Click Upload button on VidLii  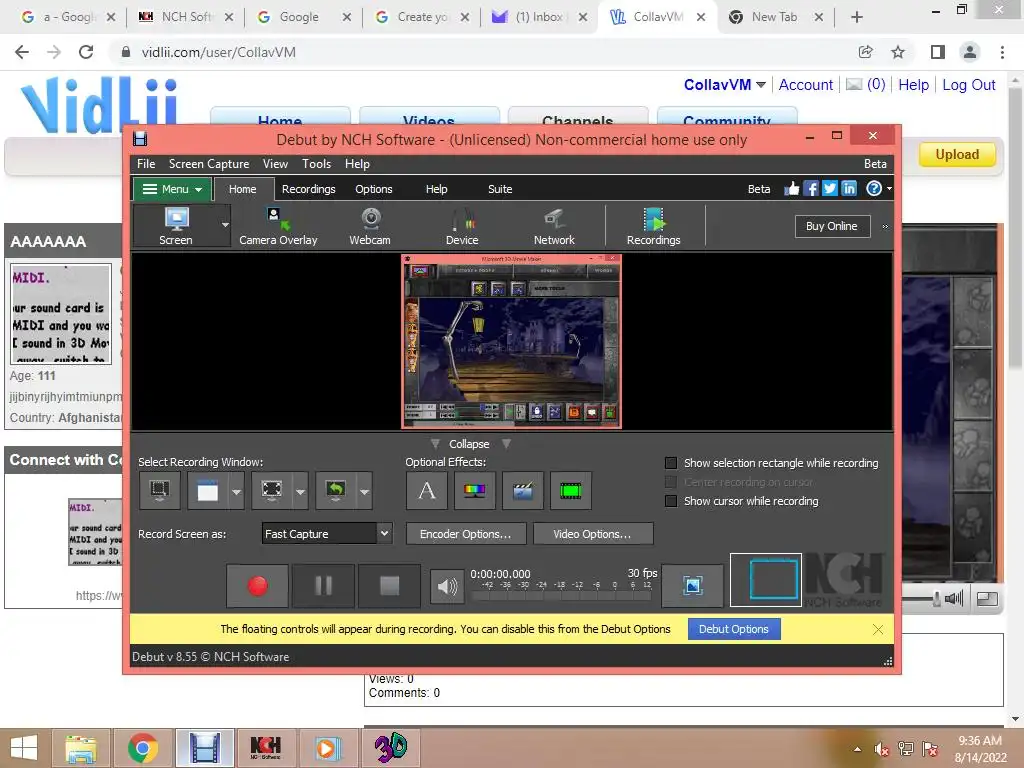tap(957, 155)
